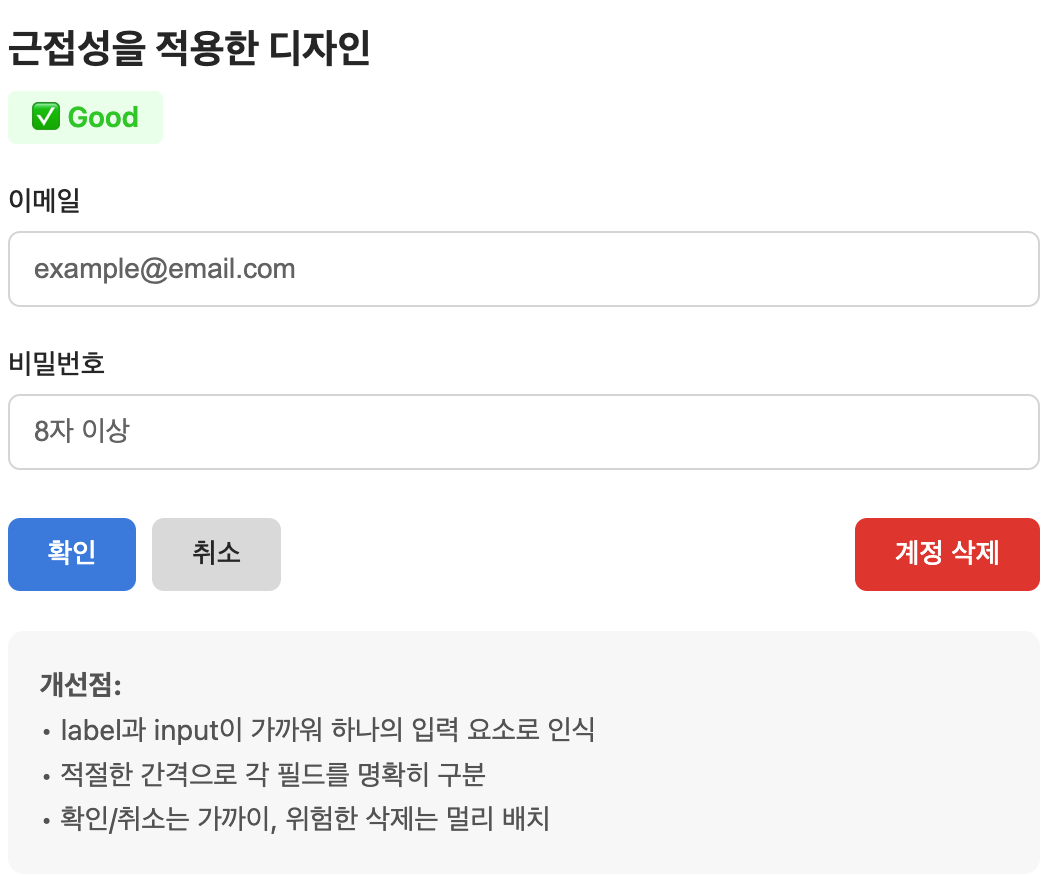Click the word "디자인" in the title
Screen dimensions: 1064x878
(321, 48)
